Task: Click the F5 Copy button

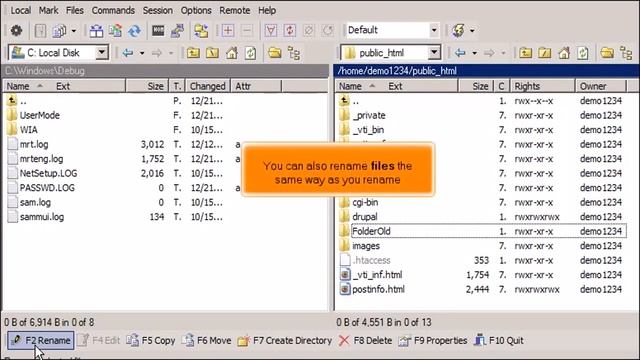Action: point(151,340)
